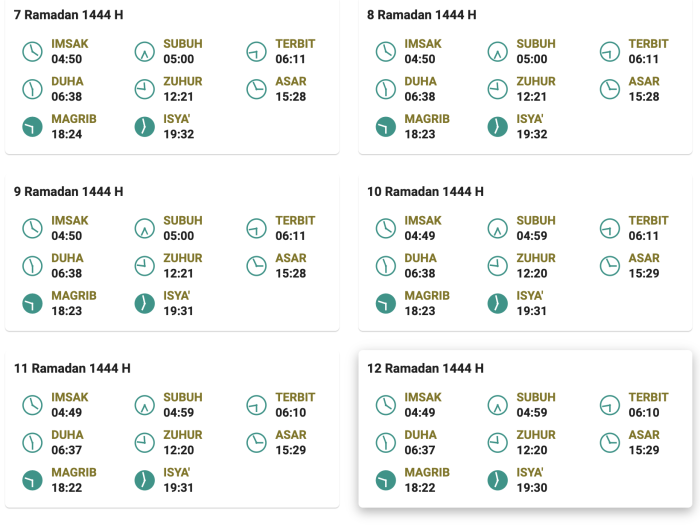Click Magrib time 18:24 on 7 Ramadan
The width and height of the screenshot is (700, 526).
[67, 134]
